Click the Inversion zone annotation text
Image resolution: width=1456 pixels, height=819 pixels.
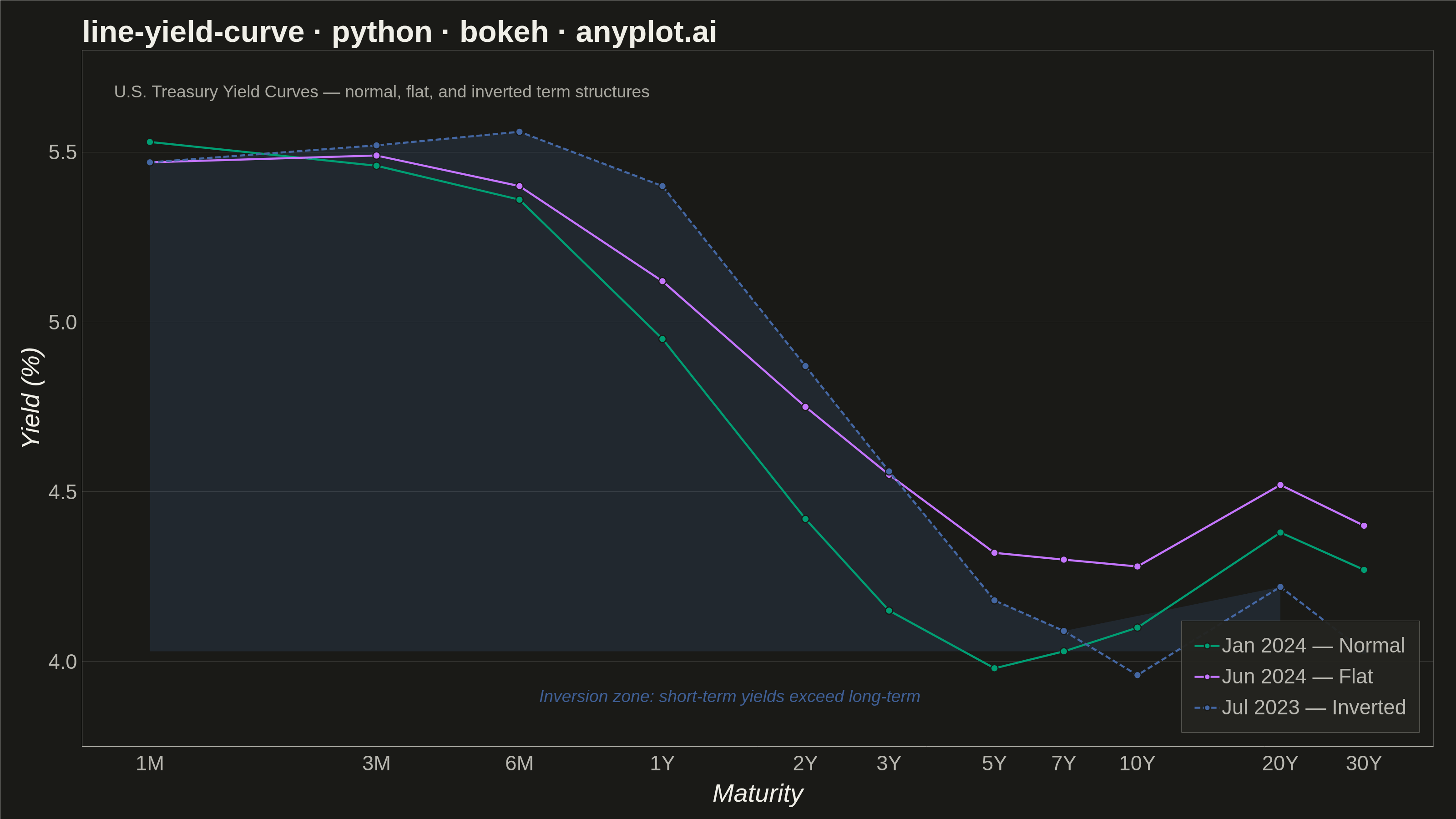pos(730,696)
